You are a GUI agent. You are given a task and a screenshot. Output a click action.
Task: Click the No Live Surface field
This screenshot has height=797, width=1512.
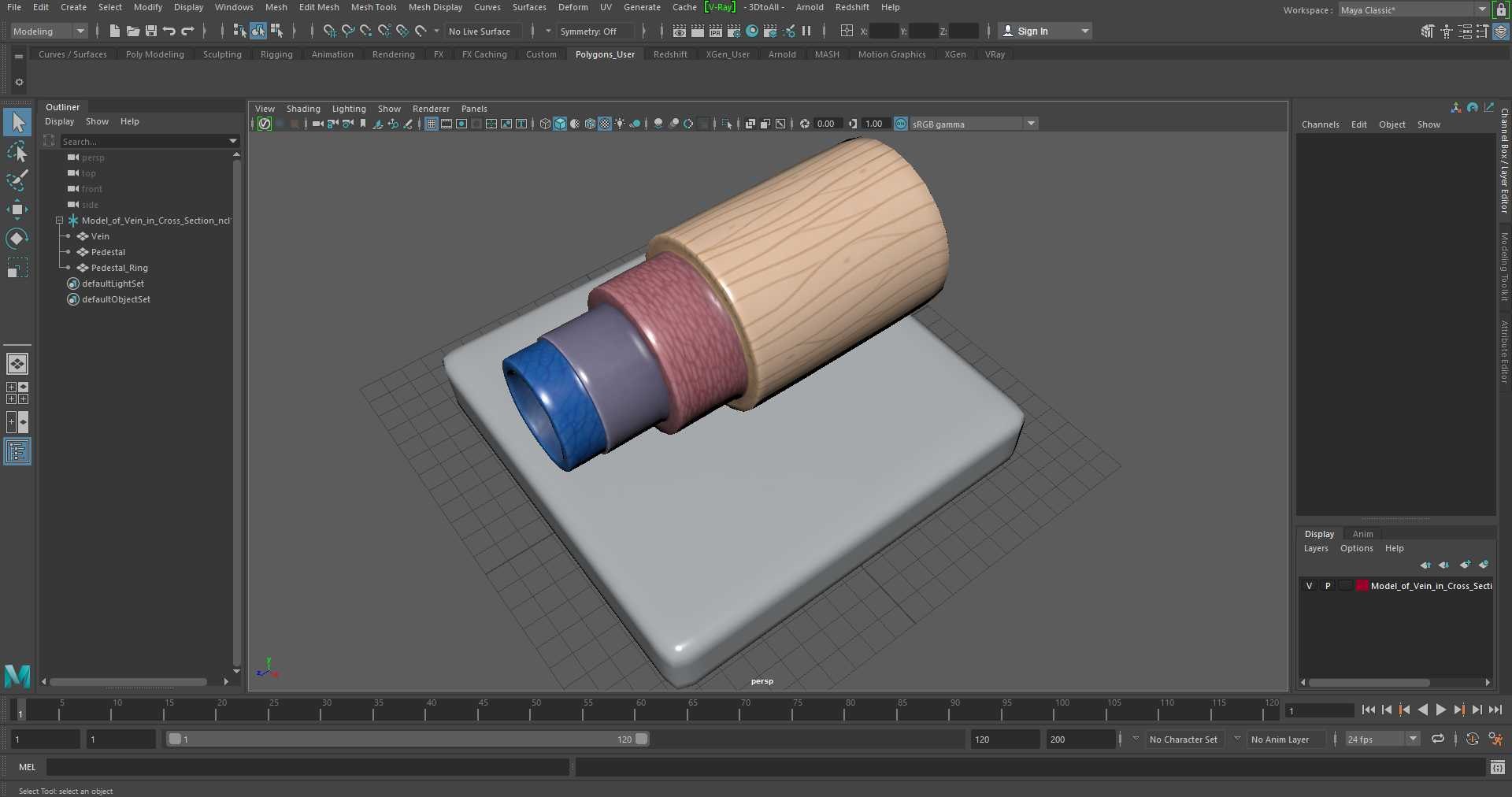tap(484, 32)
